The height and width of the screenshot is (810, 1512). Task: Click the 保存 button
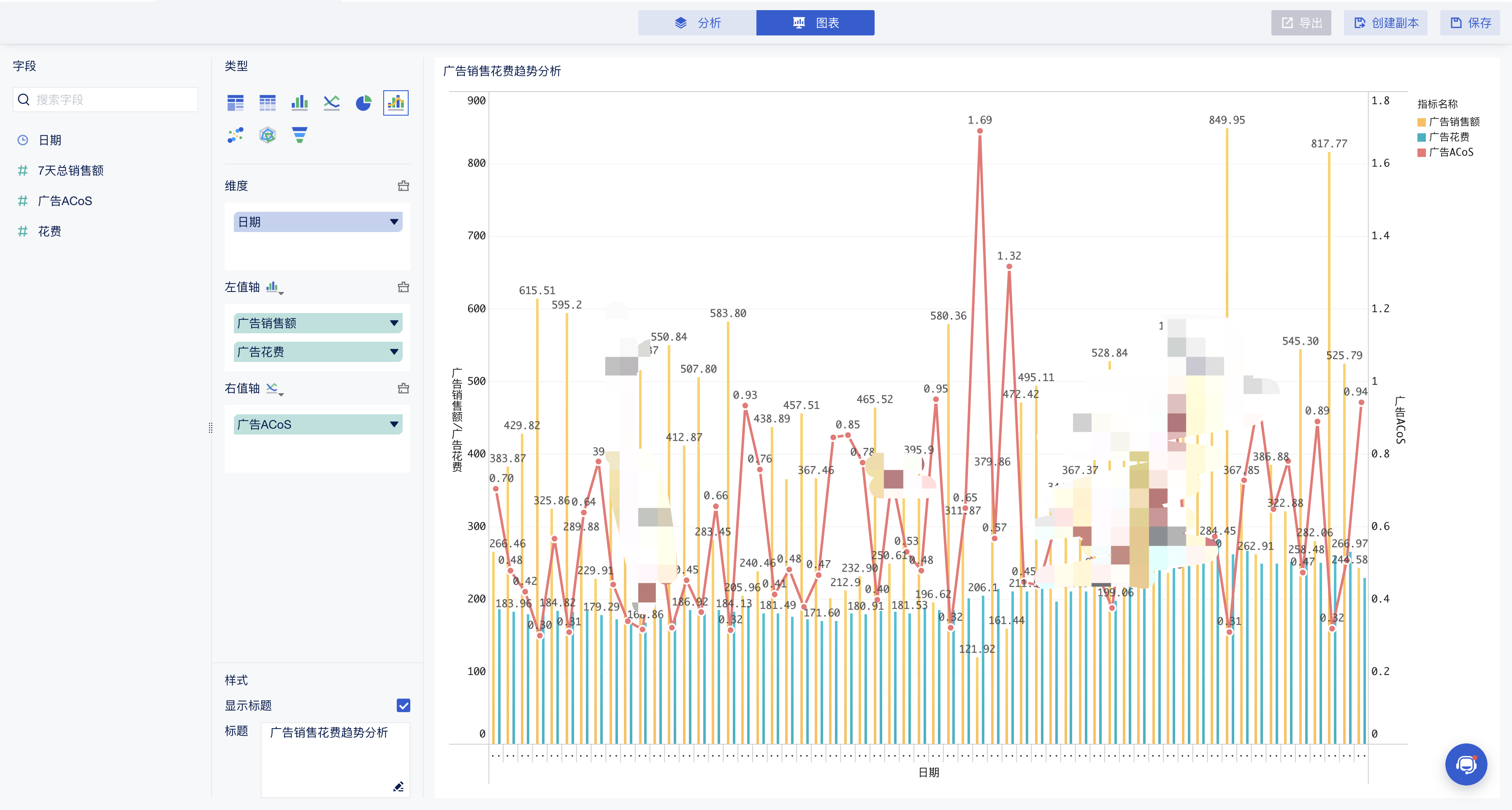tap(1470, 23)
